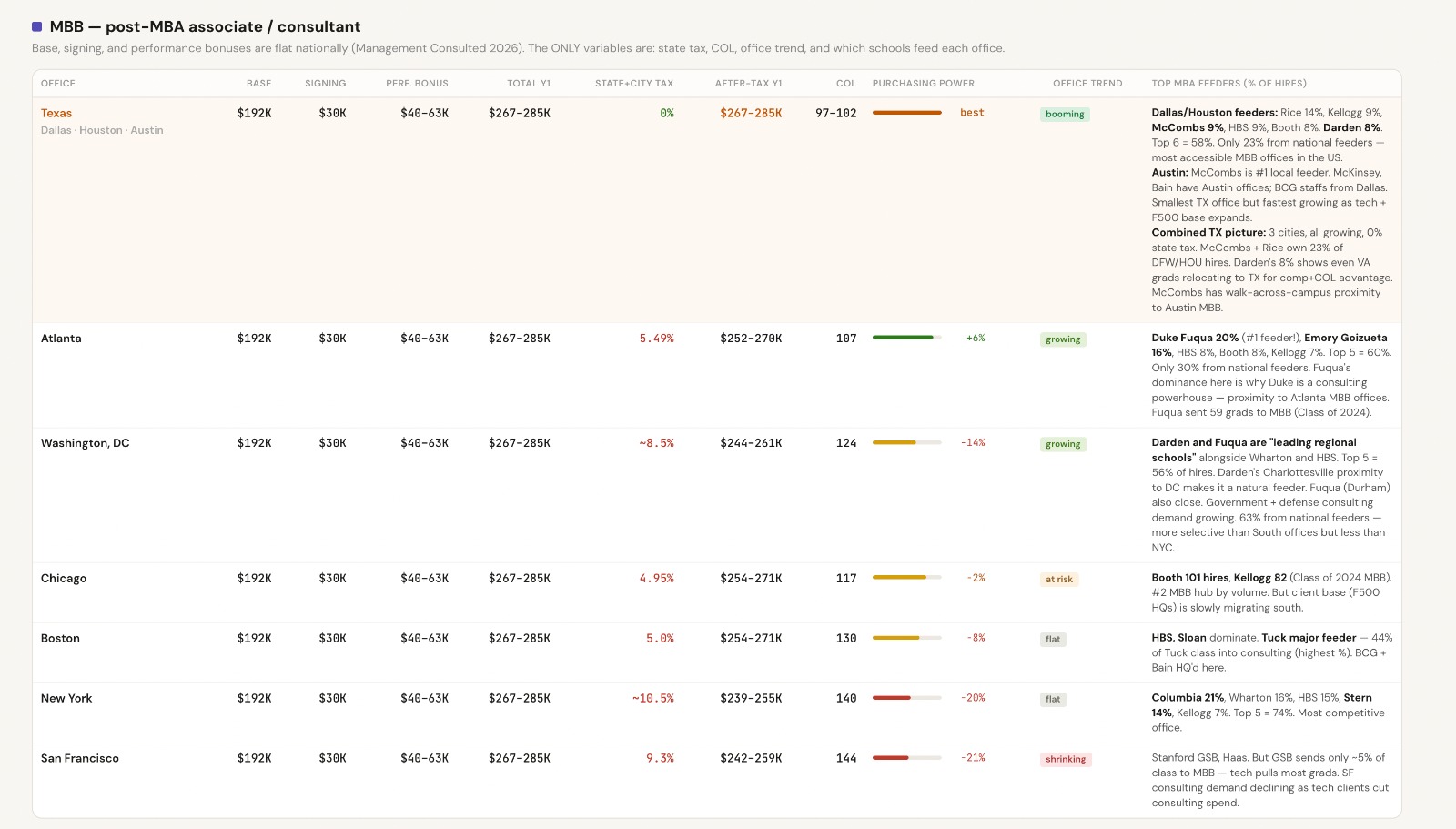
Task: Click the 'growing' badge in Atlanta row
Action: tap(1063, 339)
